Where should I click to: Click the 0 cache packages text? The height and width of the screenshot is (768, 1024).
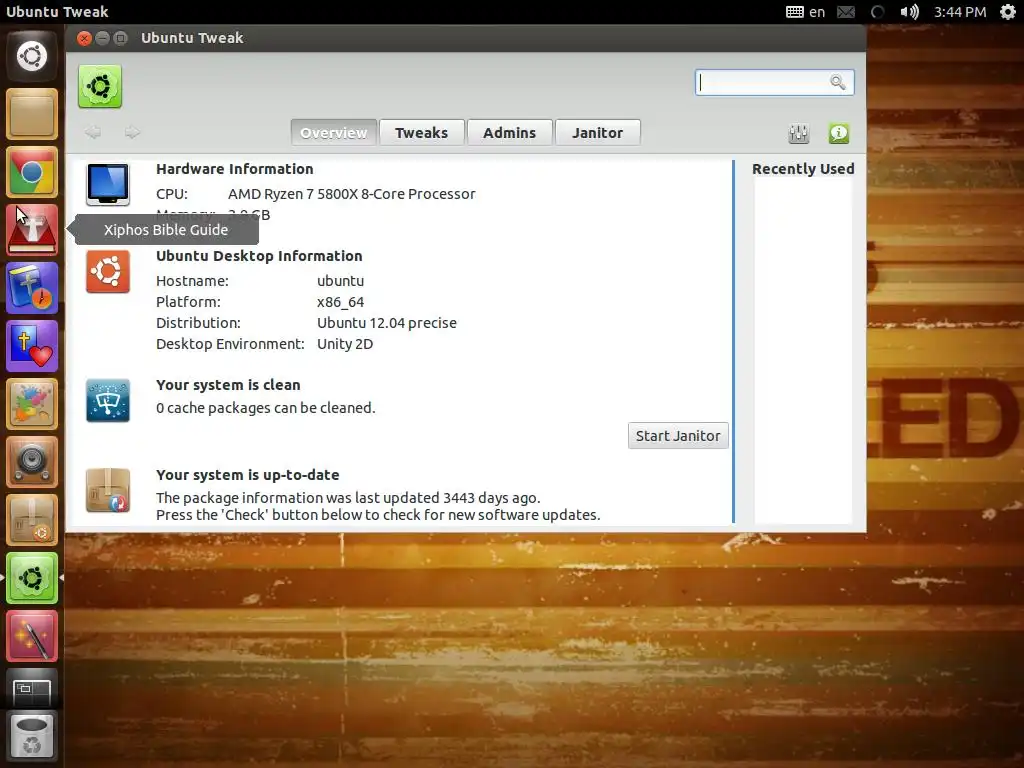point(266,408)
